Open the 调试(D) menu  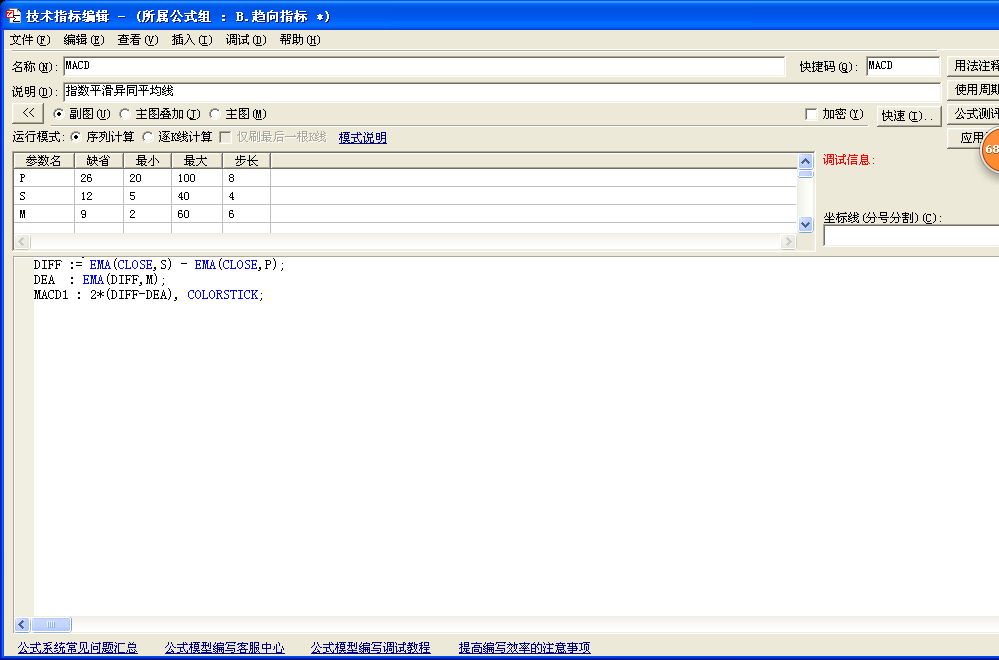pyautogui.click(x=246, y=40)
